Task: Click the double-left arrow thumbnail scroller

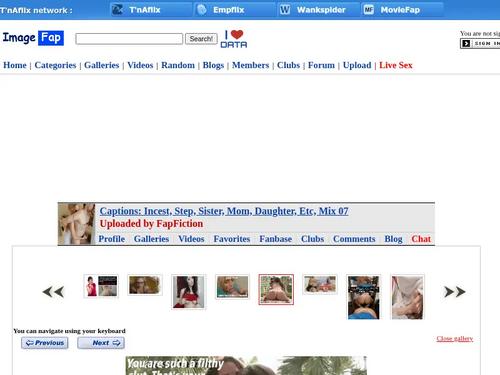Action: (x=53, y=292)
